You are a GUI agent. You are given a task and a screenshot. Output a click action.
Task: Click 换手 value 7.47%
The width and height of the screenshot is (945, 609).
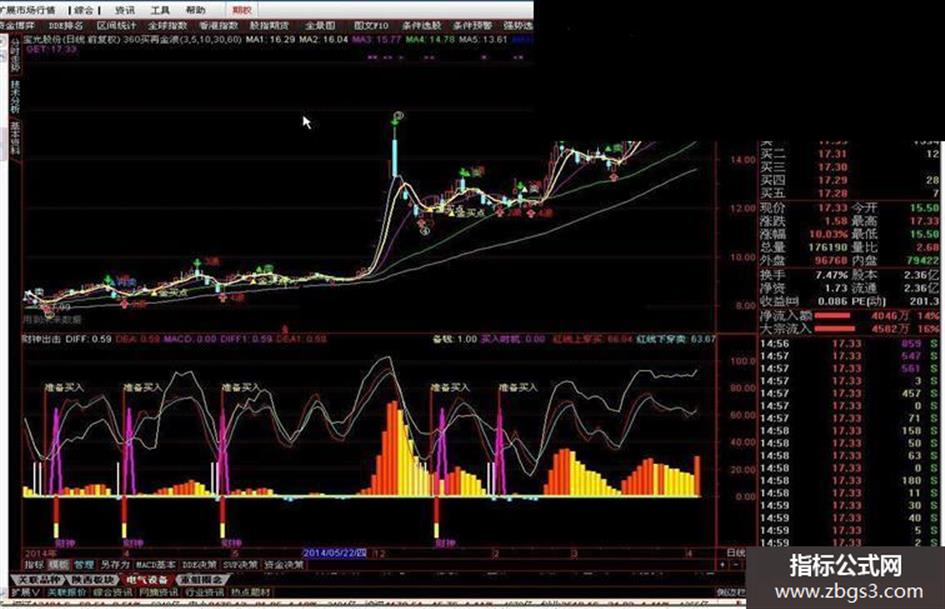pyautogui.click(x=832, y=274)
